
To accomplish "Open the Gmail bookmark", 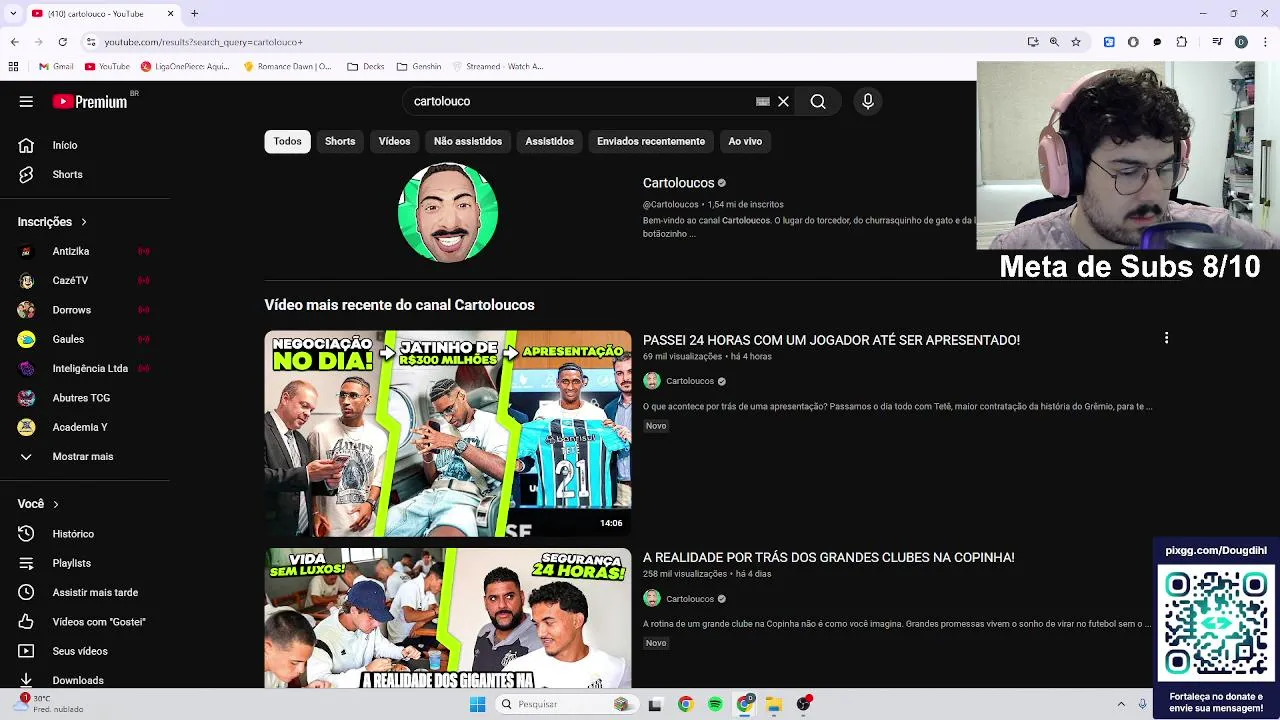I will coord(56,67).
